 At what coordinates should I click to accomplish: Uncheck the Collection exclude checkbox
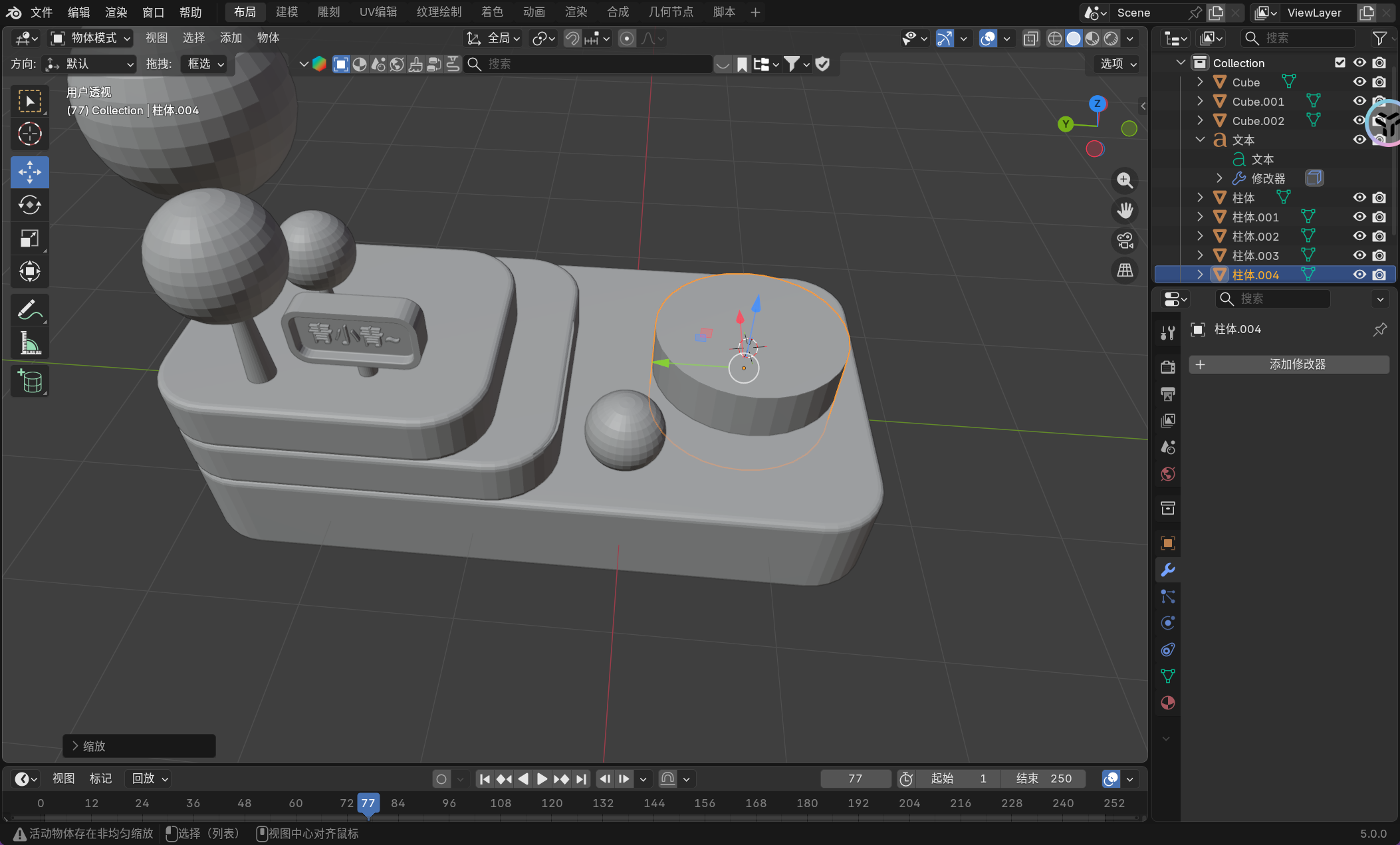click(x=1340, y=62)
